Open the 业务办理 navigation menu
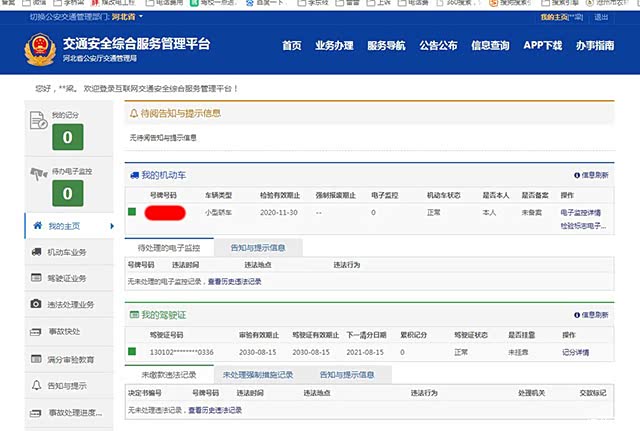Screen dimensions: 640x431 click(x=333, y=46)
